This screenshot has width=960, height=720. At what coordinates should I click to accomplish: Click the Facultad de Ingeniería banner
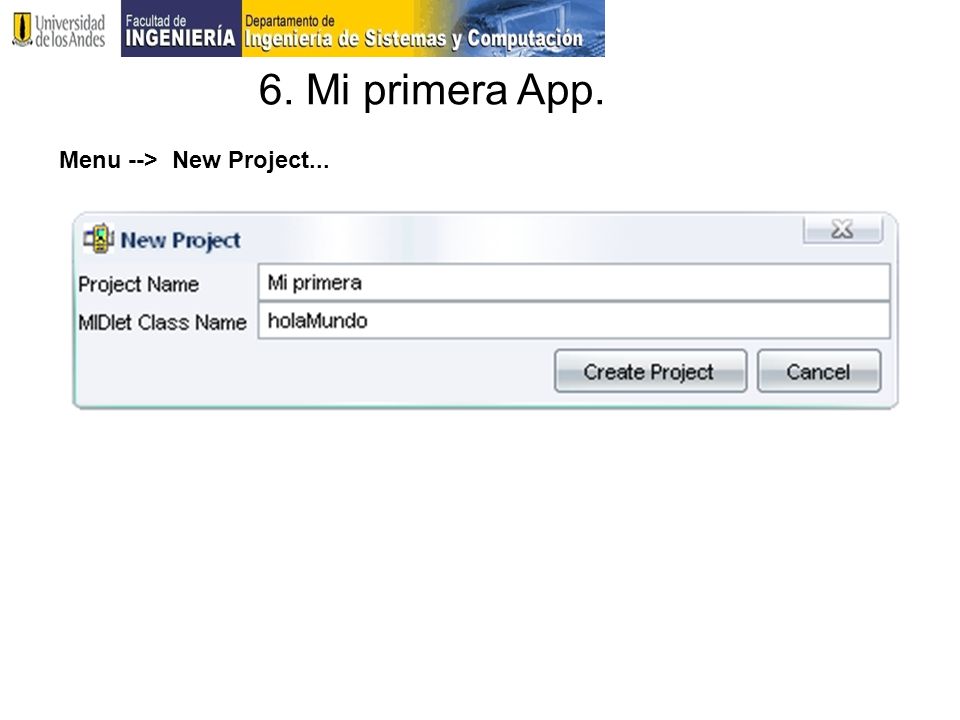tap(181, 29)
